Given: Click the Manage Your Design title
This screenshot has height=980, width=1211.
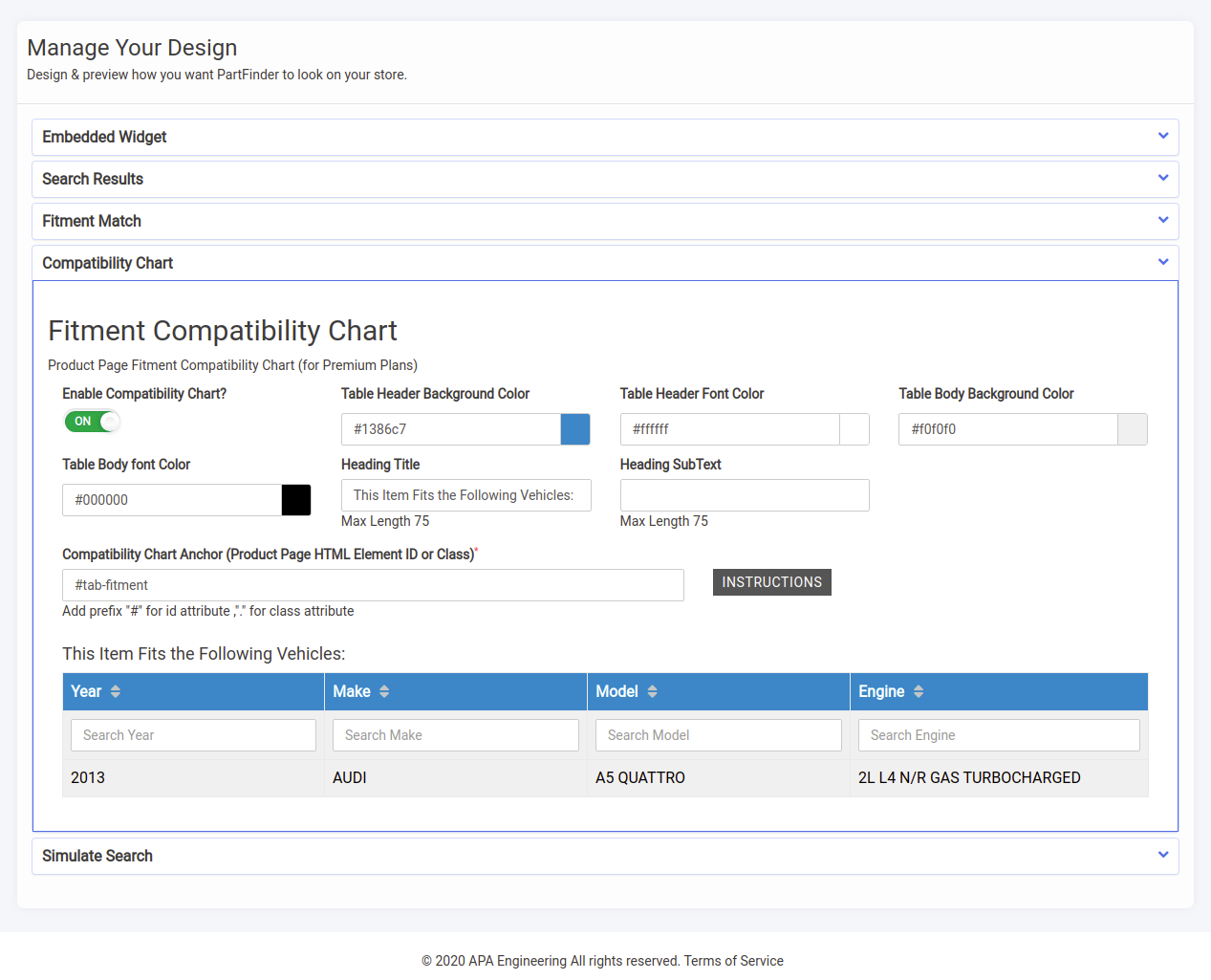Looking at the screenshot, I should (x=132, y=48).
